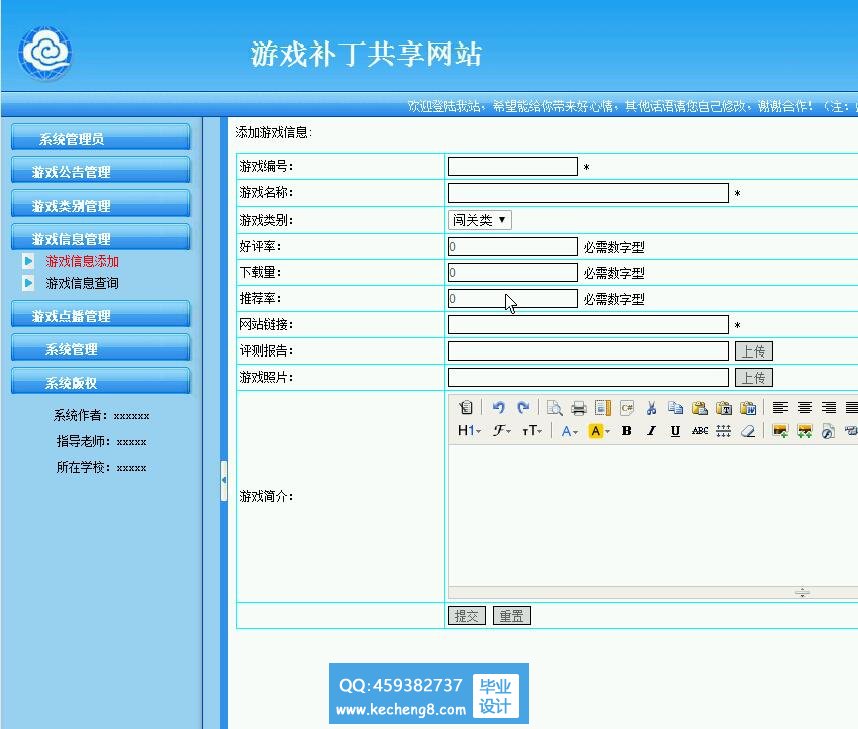858x729 pixels.
Task: Click the Paste clipboard icon
Action: coord(699,408)
